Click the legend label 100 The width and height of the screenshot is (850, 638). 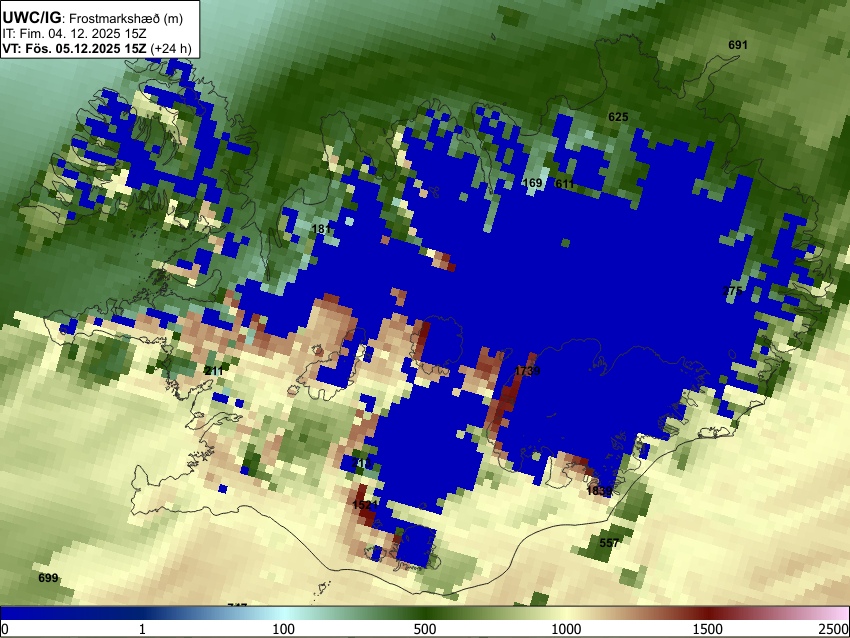[284, 629]
